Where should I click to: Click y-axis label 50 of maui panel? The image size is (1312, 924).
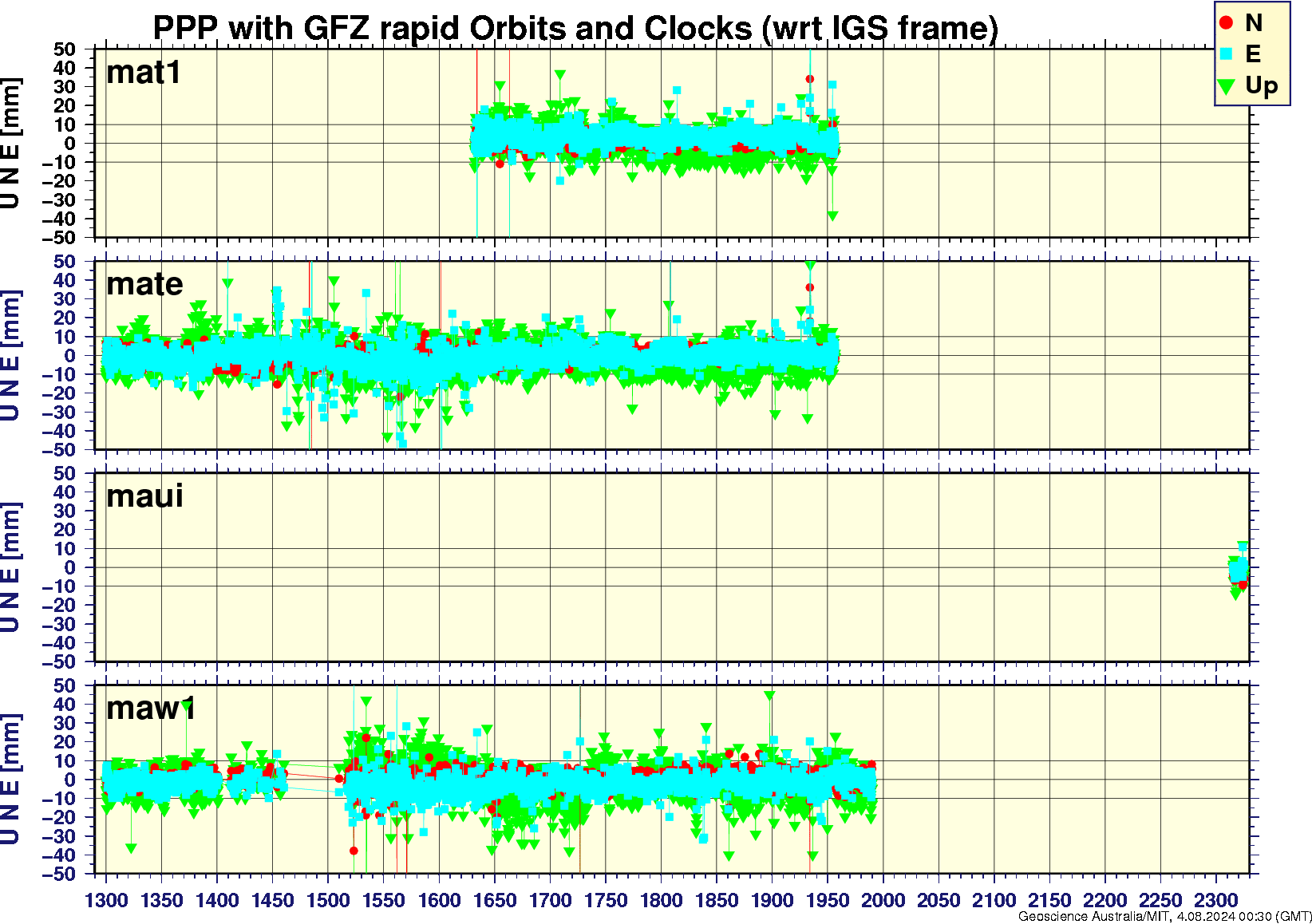tap(65, 473)
